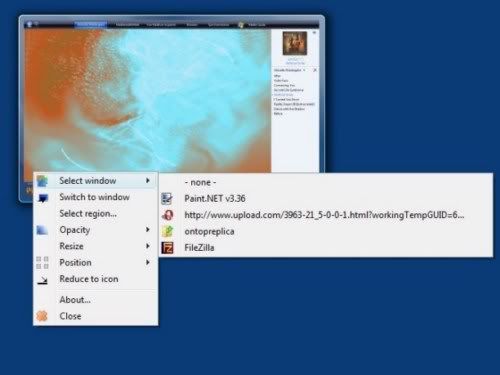Screen dimensions: 500x375
Task: Click the Paint.NET application icon
Action: pos(167,199)
